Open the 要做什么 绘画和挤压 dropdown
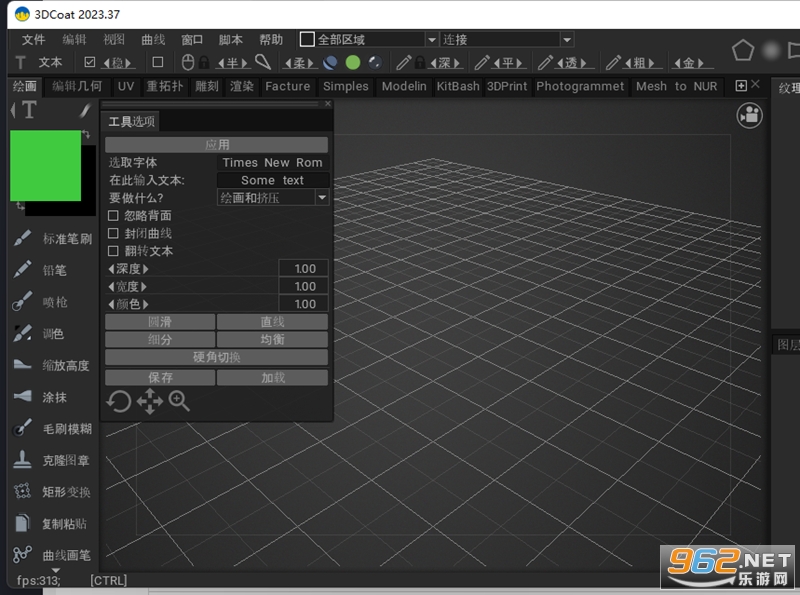The height and width of the screenshot is (595, 800). pyautogui.click(x=273, y=197)
